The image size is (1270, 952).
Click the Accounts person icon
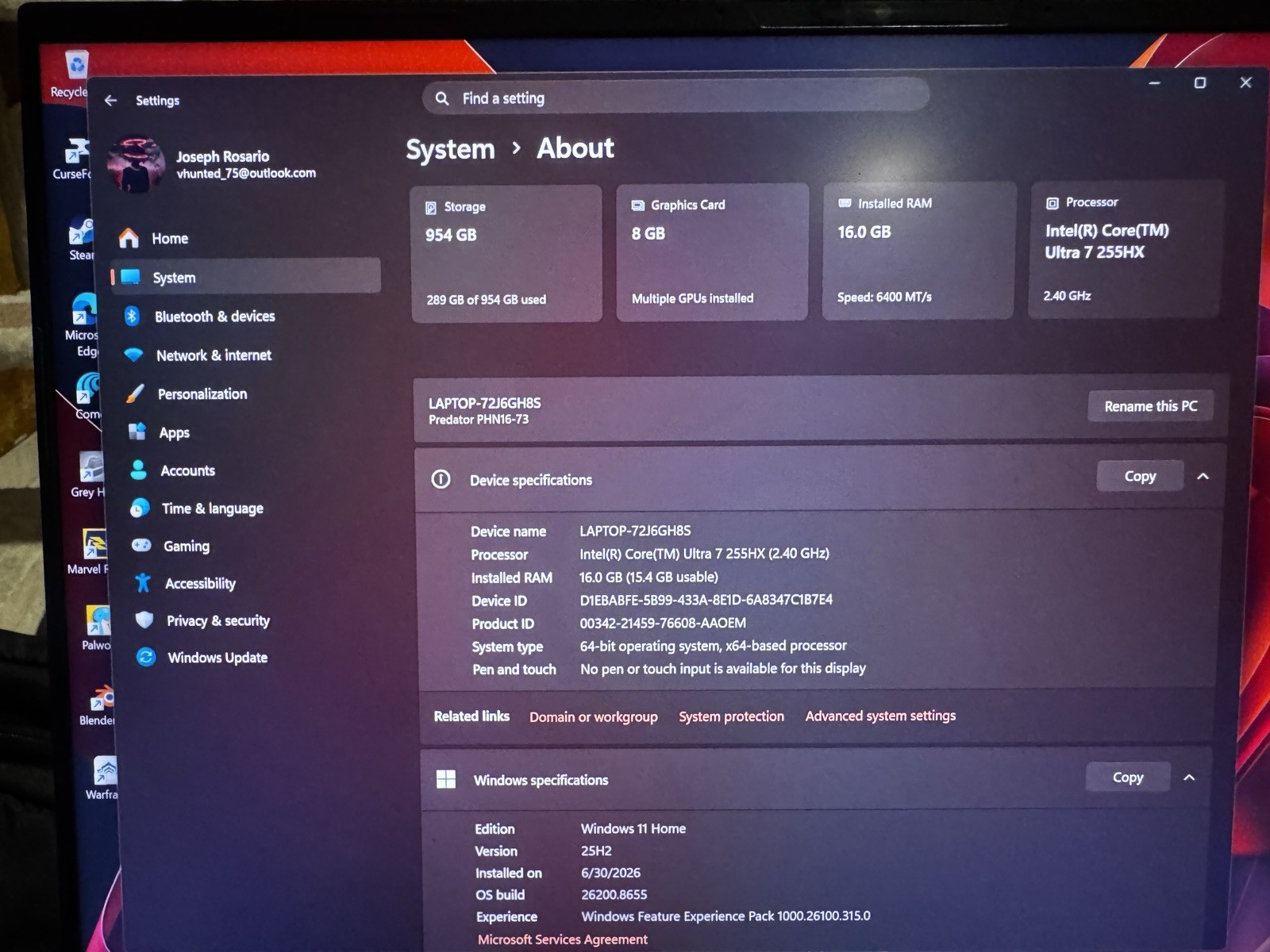point(138,470)
